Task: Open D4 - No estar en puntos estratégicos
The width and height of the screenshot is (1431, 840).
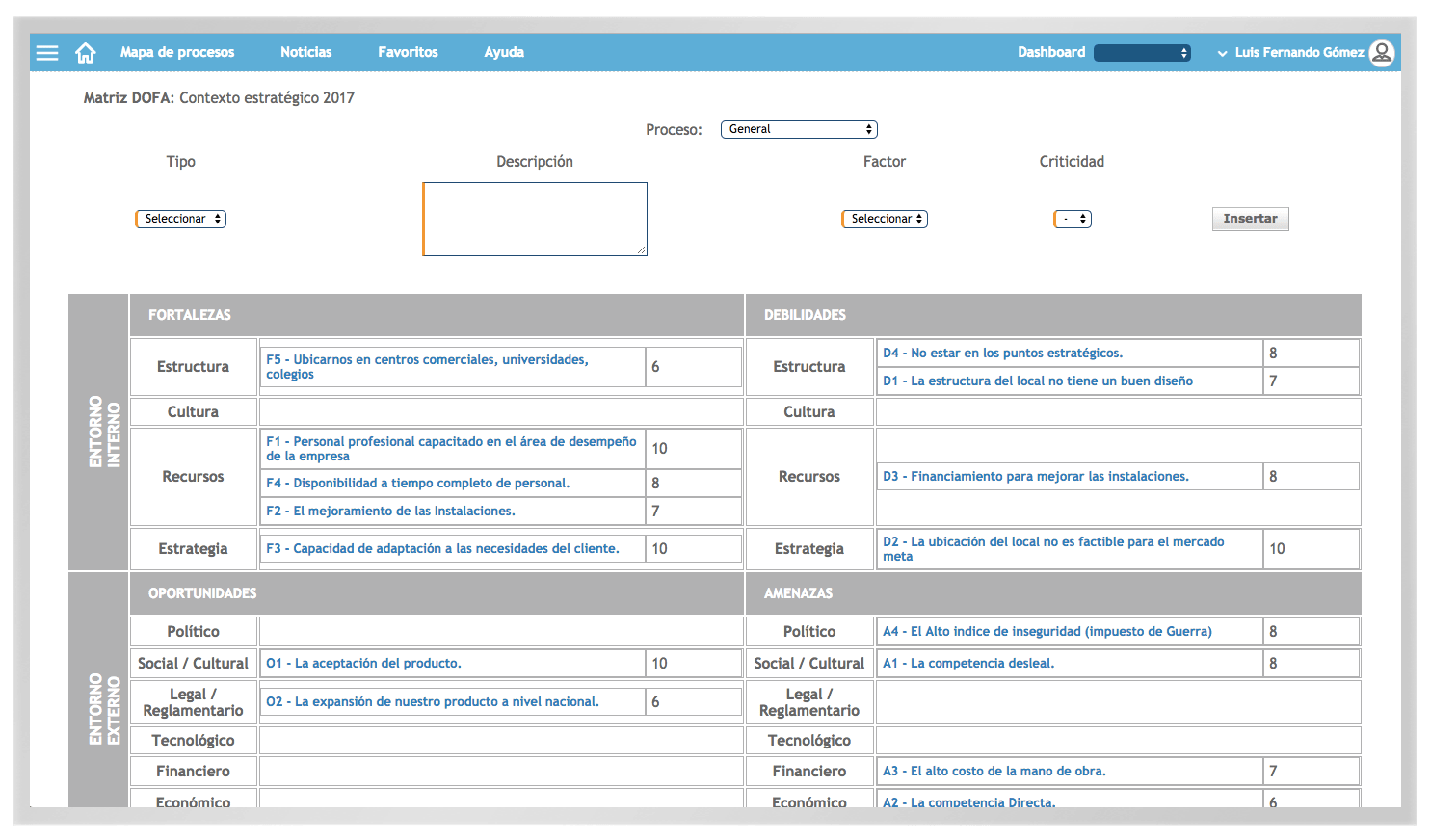Action: click(1002, 353)
